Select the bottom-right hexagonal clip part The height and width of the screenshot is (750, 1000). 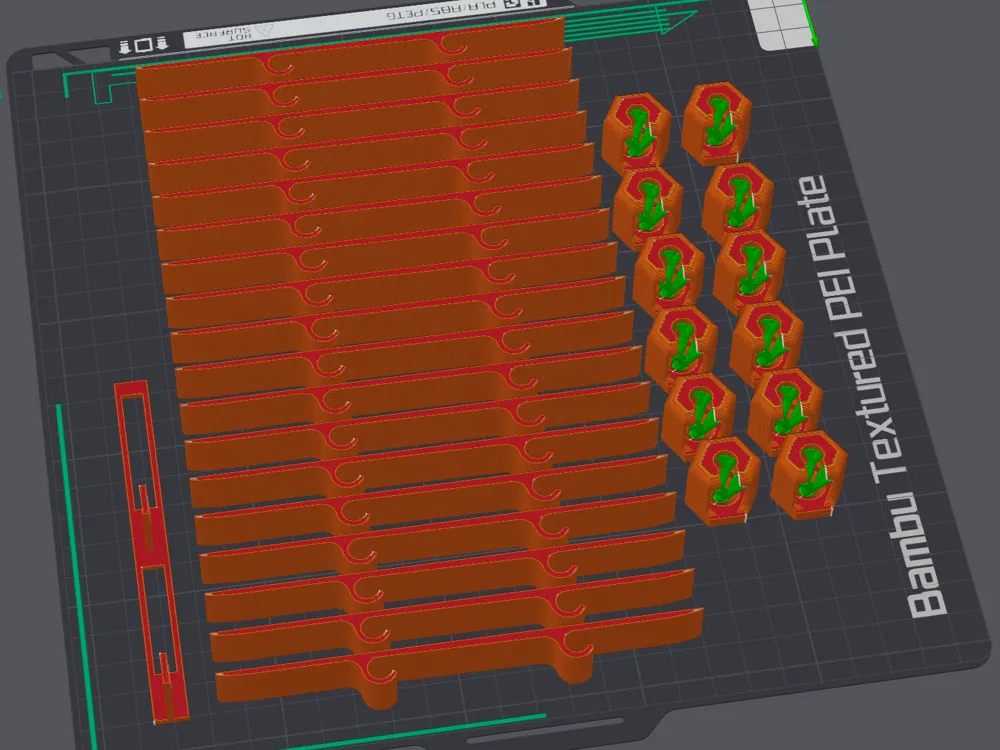(808, 475)
